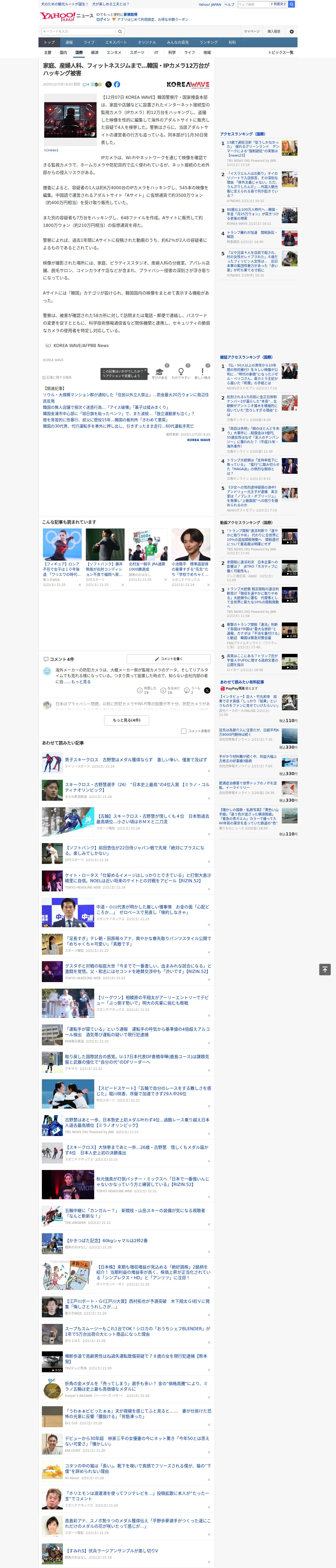The image size is (336, 1568).
Task: Open ranking item 3 about 80歳以上100万人時代
Action: (253, 214)
